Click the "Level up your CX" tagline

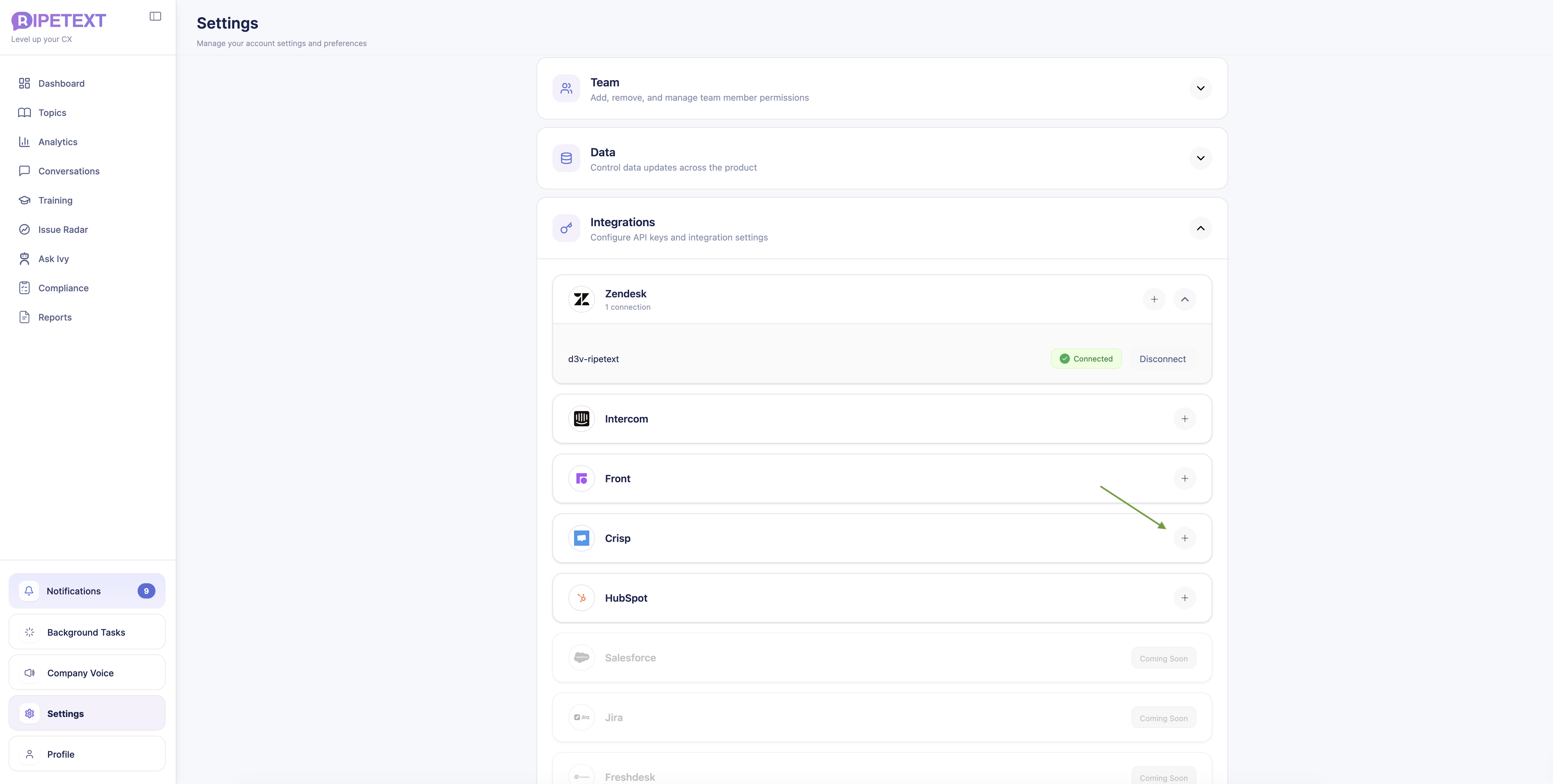point(42,39)
